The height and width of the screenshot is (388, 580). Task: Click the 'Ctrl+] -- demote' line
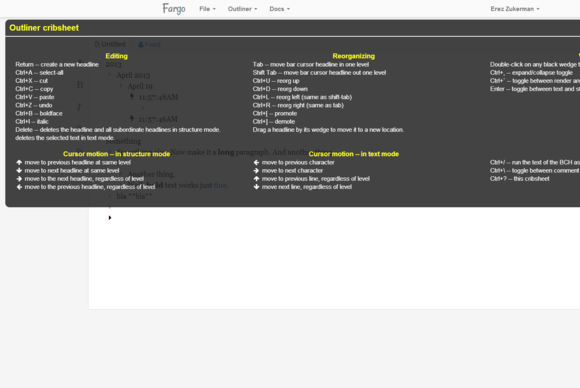[274, 121]
